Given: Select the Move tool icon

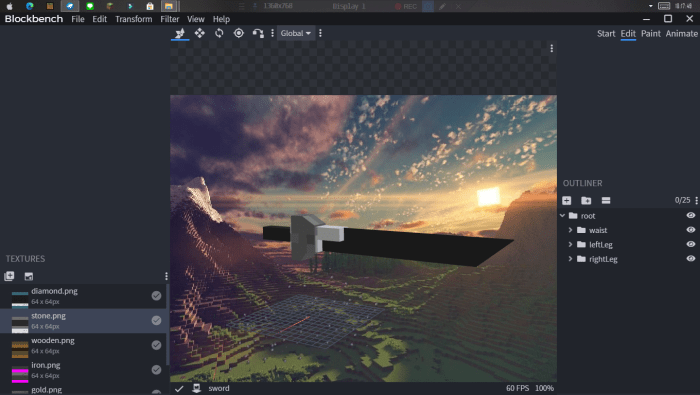Looking at the screenshot, I should point(200,33).
